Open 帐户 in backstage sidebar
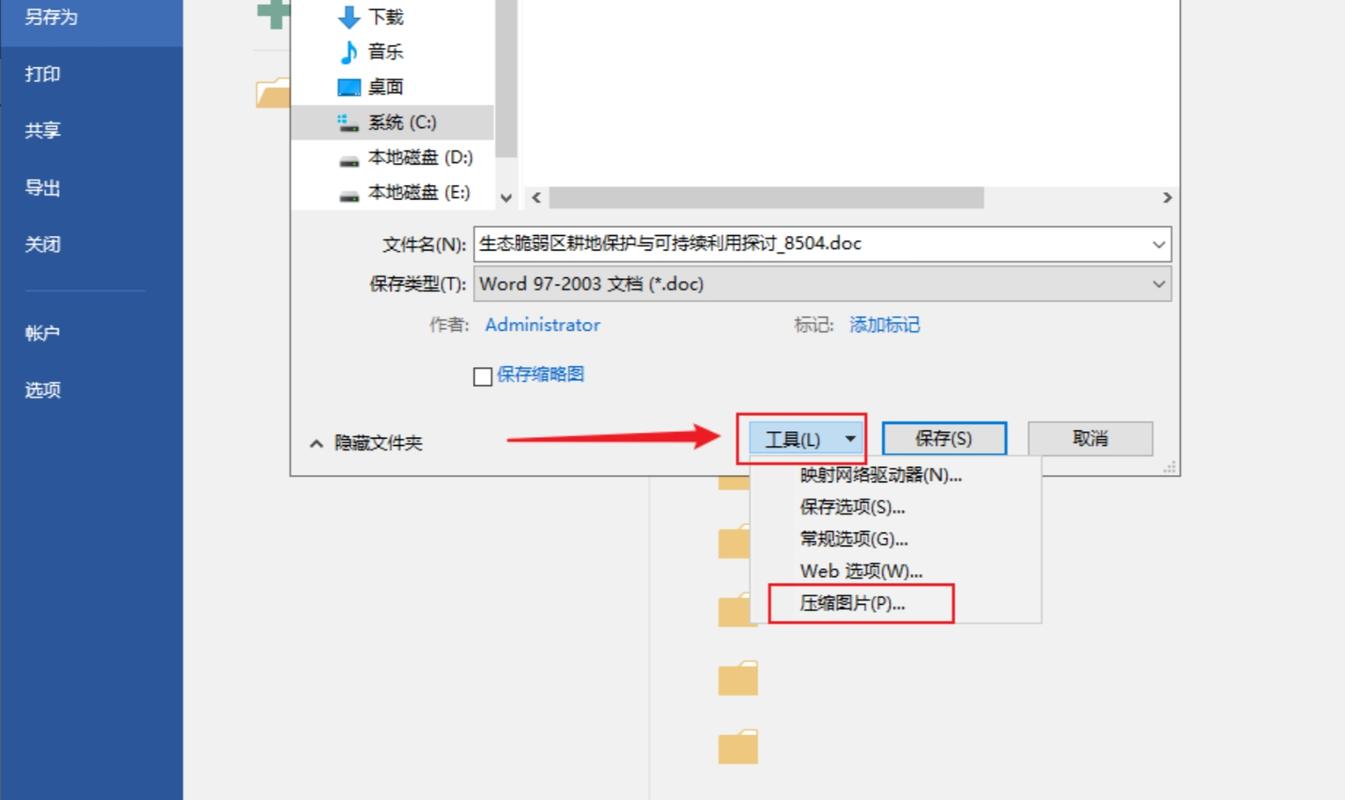 point(43,334)
